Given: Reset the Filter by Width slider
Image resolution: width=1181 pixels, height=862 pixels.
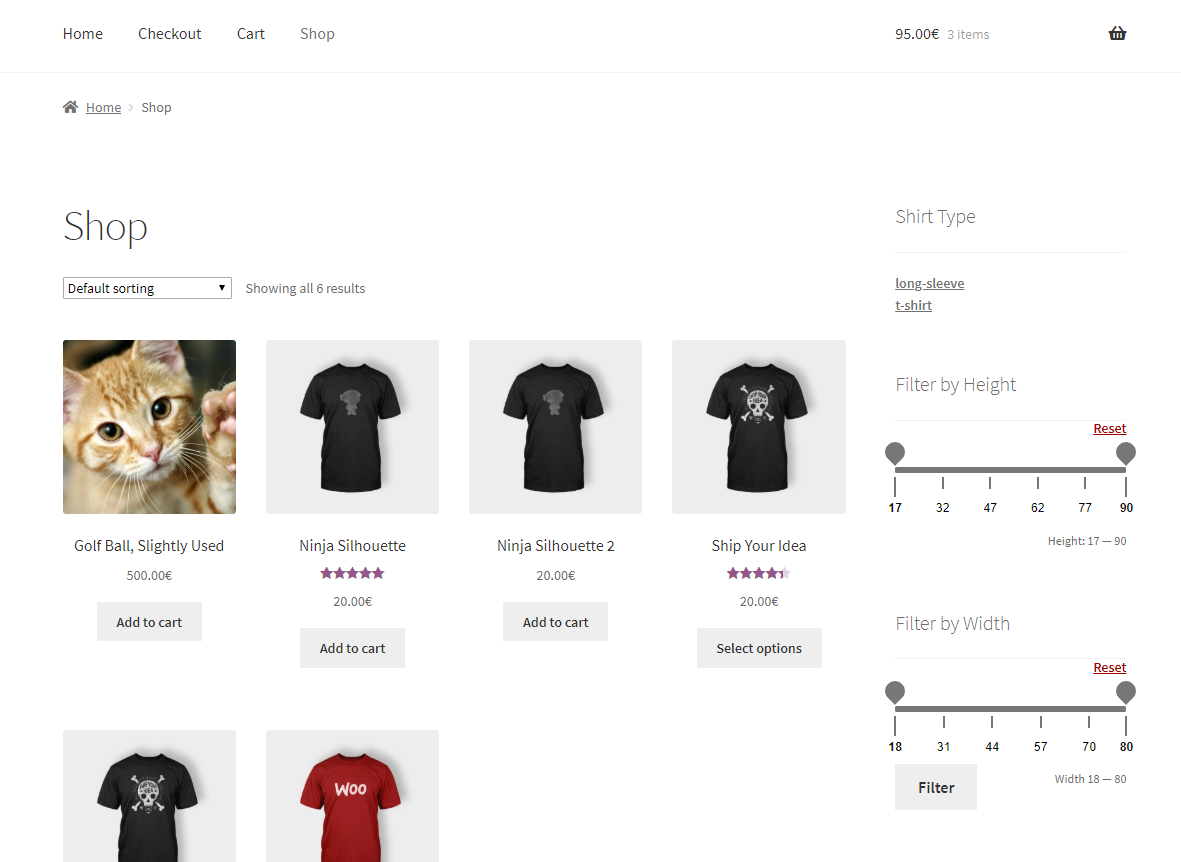Looking at the screenshot, I should pyautogui.click(x=1109, y=668).
